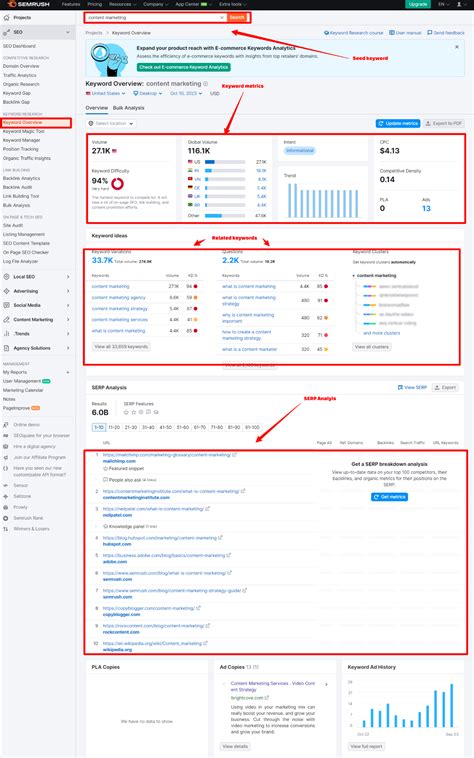The height and width of the screenshot is (758, 474).
Task: Click View all 33,659 keywords button
Action: pos(121,347)
